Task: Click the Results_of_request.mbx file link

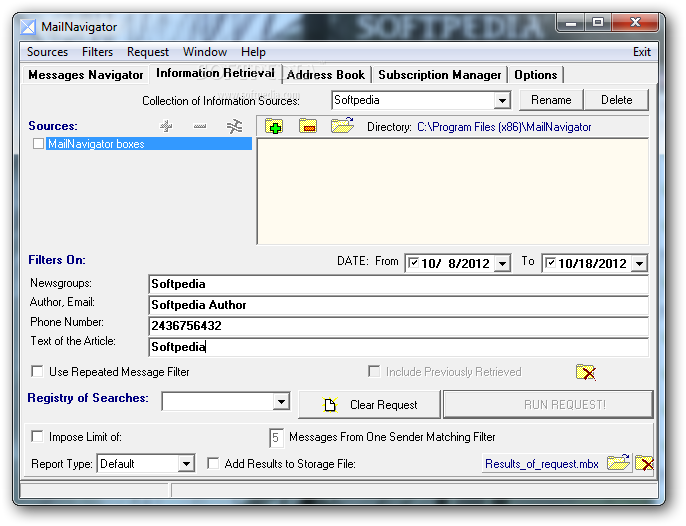Action: [x=542, y=463]
